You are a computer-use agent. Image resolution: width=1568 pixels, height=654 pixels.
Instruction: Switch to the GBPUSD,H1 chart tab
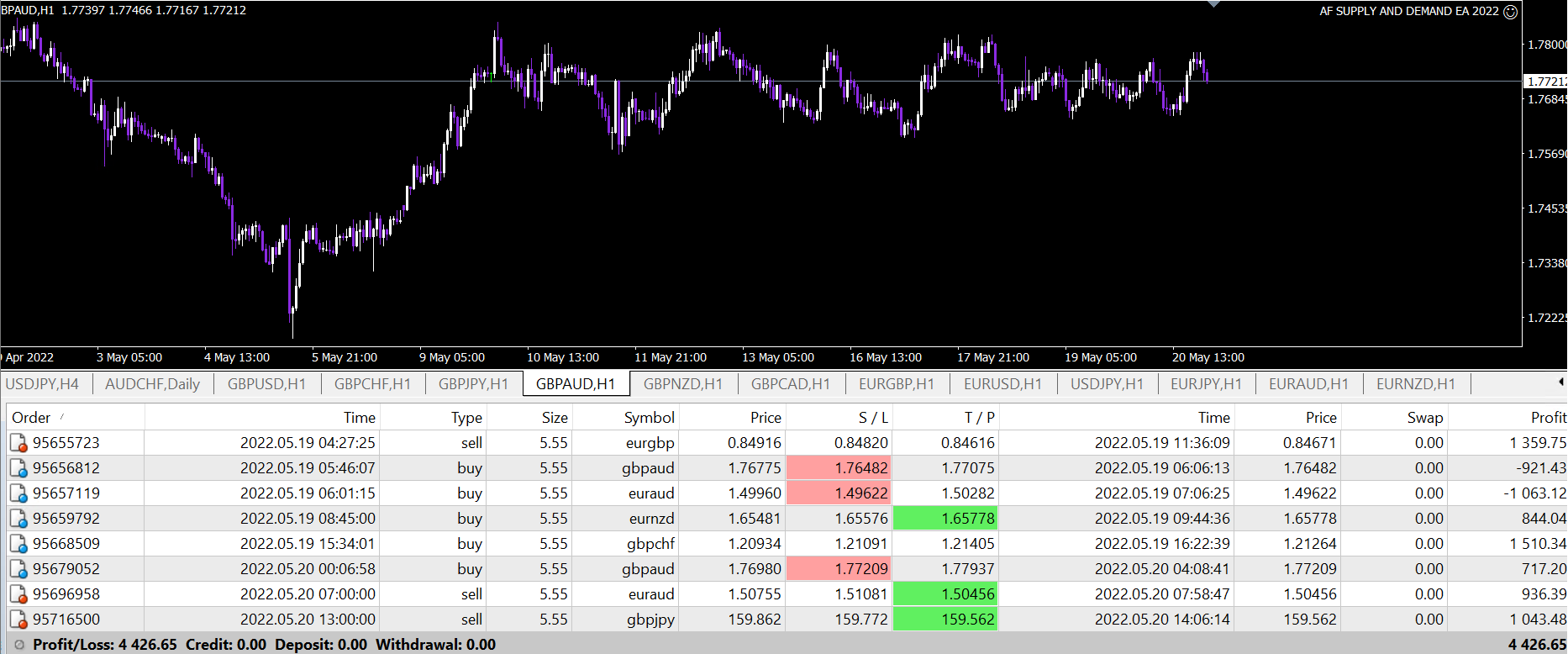pyautogui.click(x=266, y=384)
